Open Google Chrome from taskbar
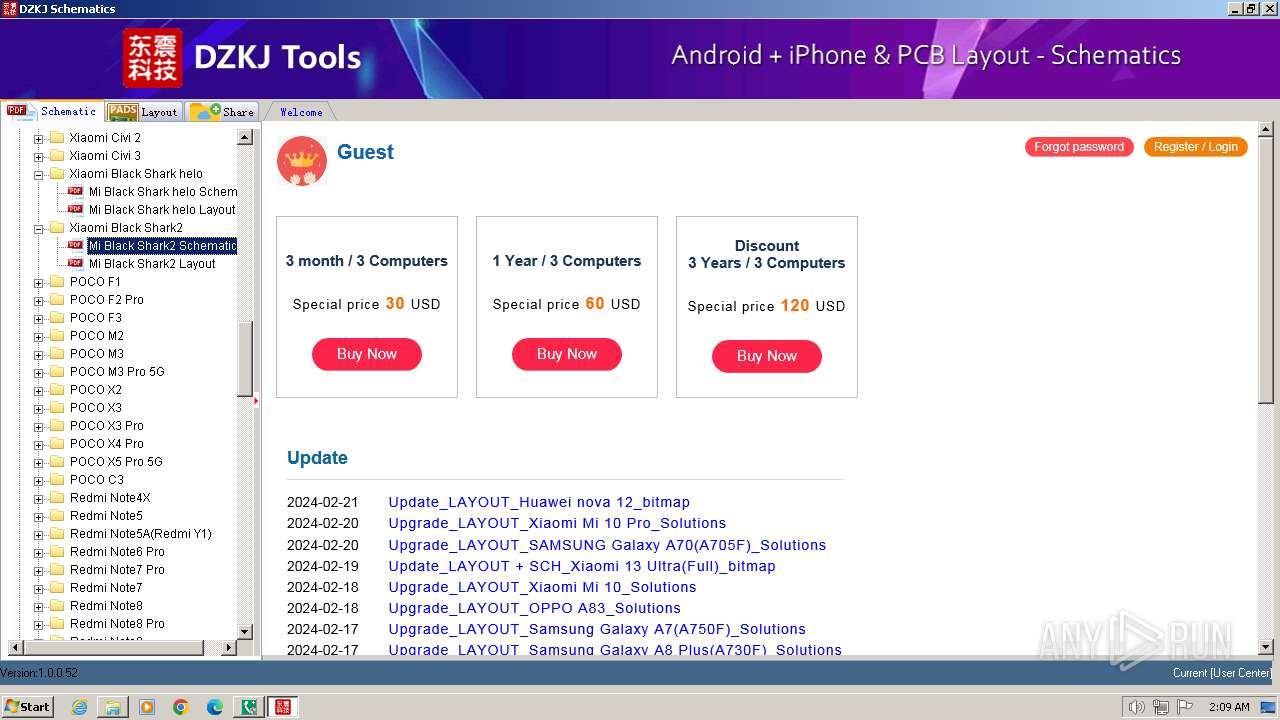The image size is (1280, 720). pos(181,707)
